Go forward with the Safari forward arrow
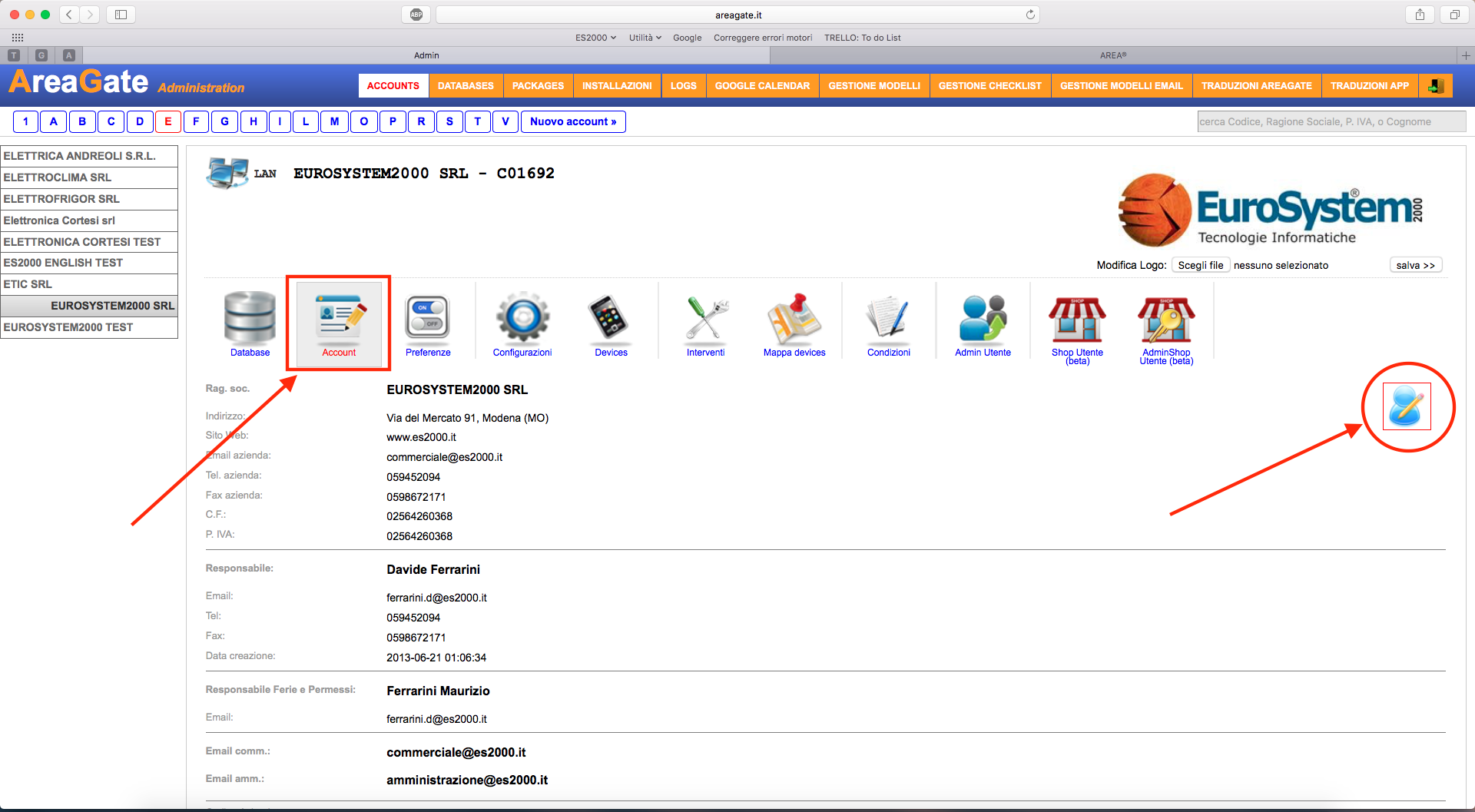The width and height of the screenshot is (1475, 812). pyautogui.click(x=90, y=15)
